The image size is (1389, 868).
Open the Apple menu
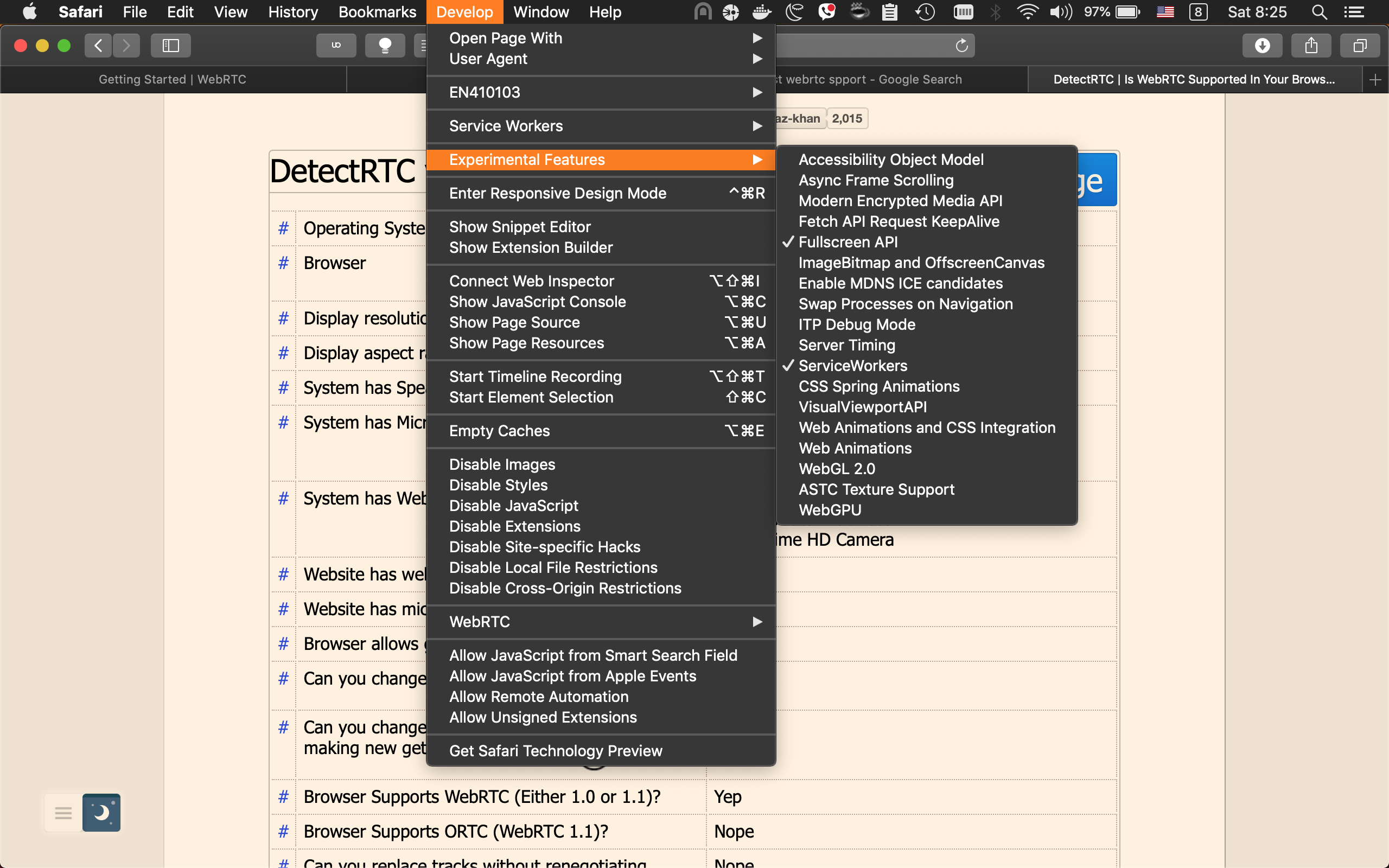point(29,12)
